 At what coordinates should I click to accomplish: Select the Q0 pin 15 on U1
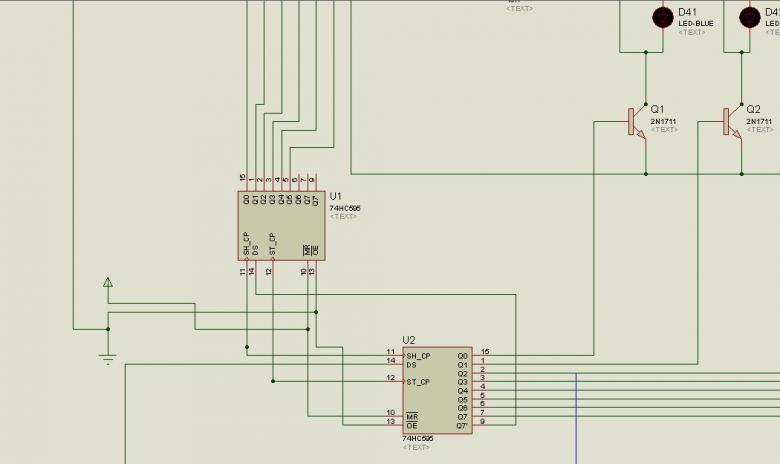tap(245, 183)
